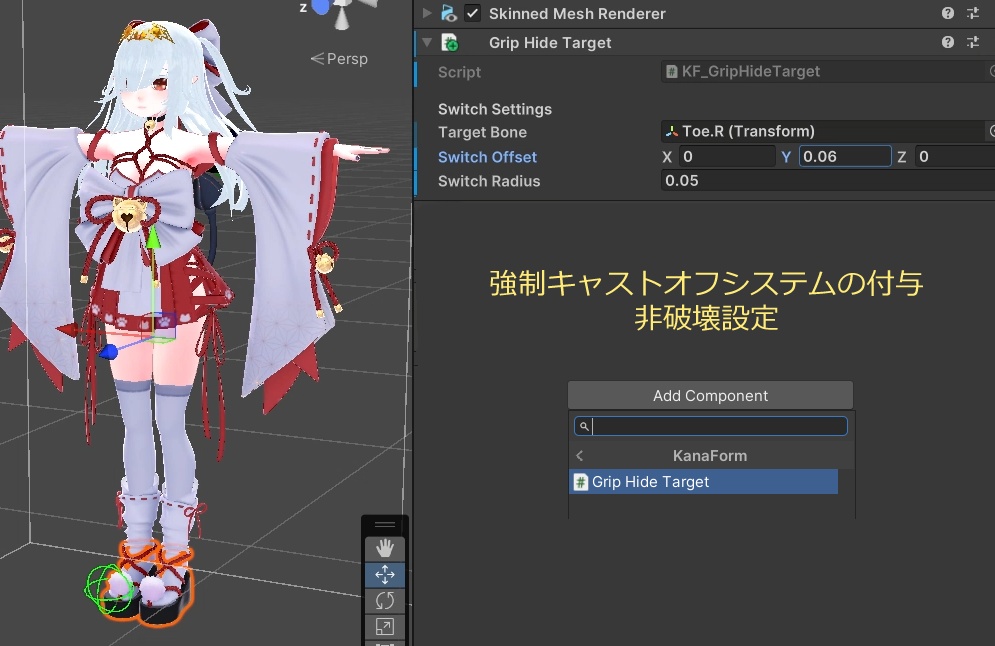Expand the Skinned Mesh Renderer component
This screenshot has height=646, width=995.
click(x=427, y=13)
